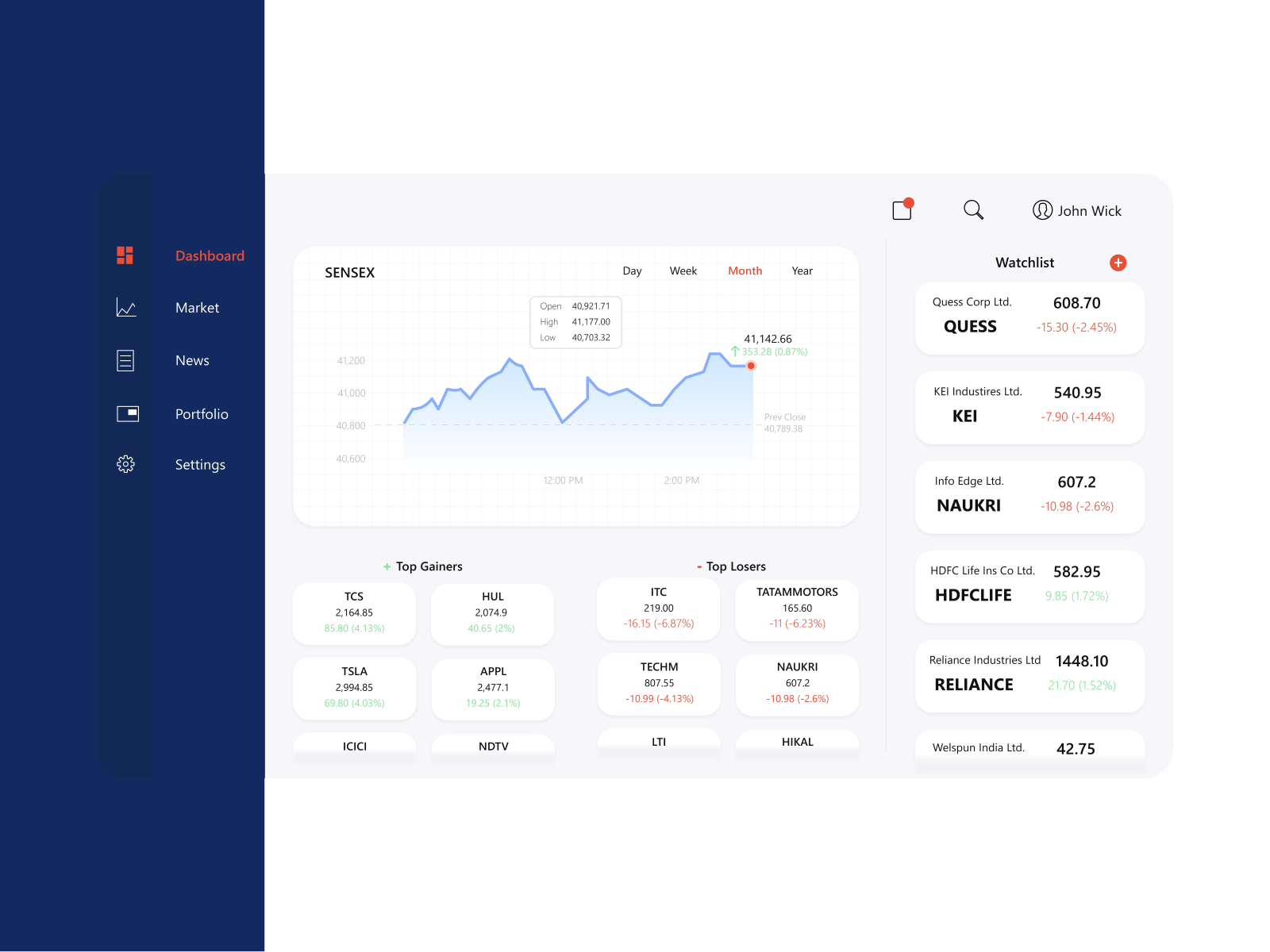Expand the QUESS watchlist card
1270x952 pixels.
click(x=1029, y=317)
